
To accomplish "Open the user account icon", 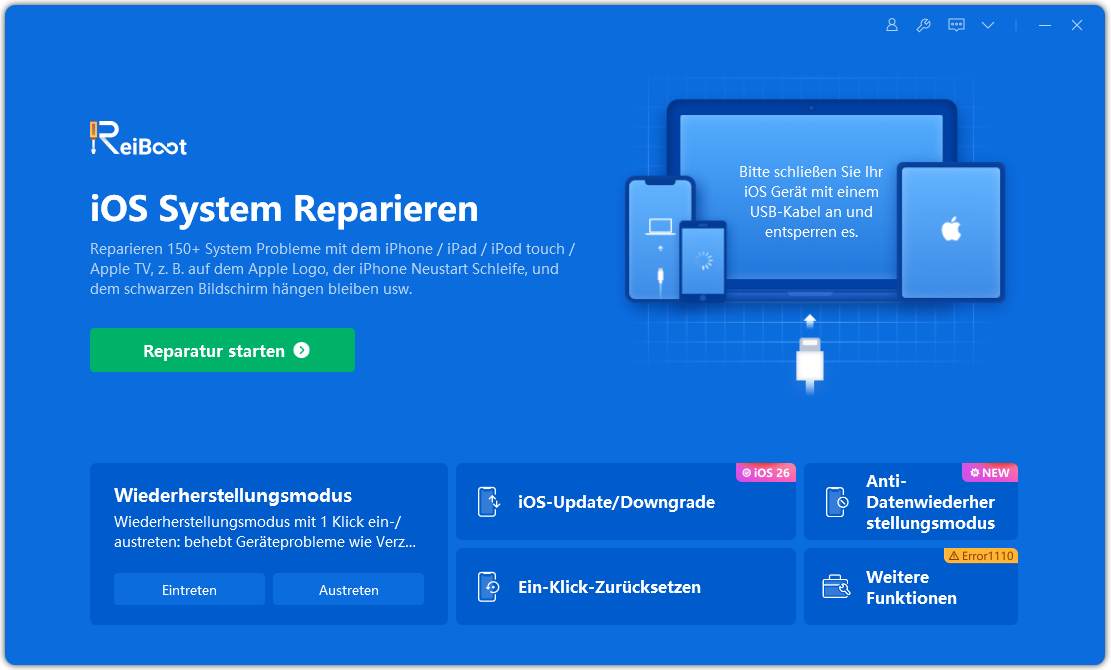I will coord(891,25).
